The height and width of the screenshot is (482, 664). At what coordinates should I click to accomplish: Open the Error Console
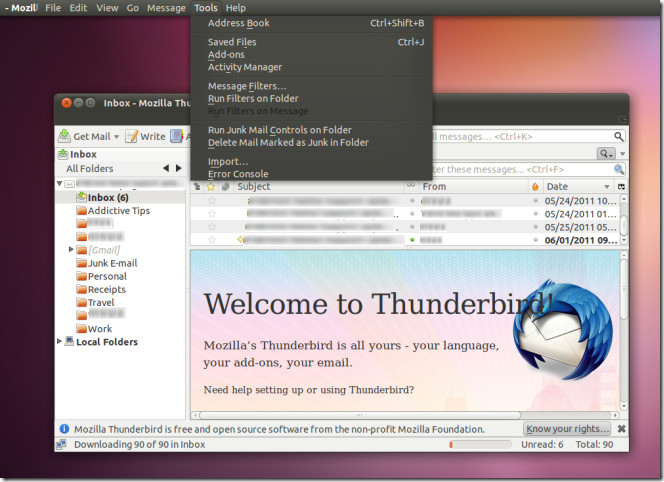[x=312, y=174]
